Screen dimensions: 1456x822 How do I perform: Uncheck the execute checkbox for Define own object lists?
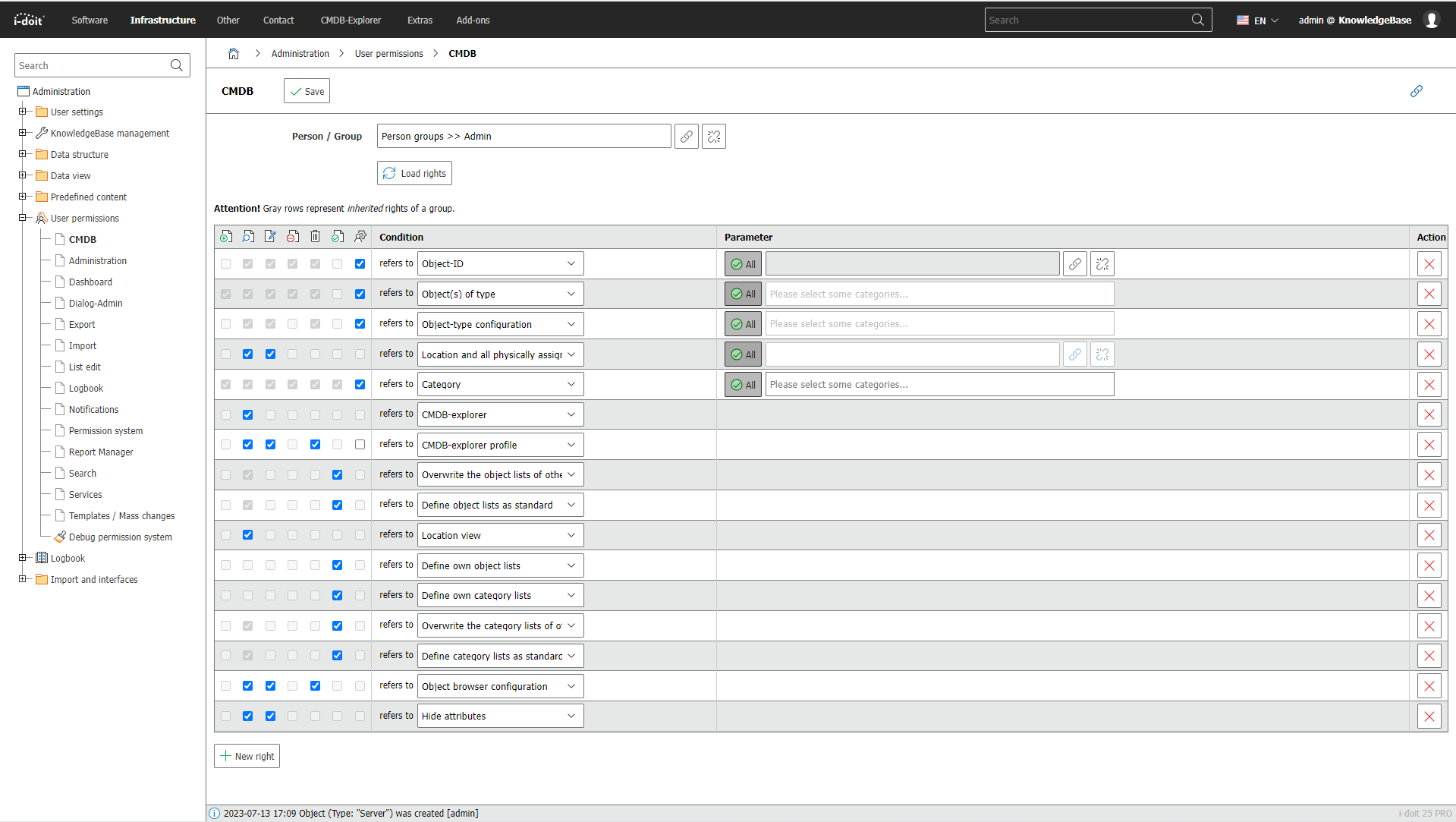tap(337, 565)
